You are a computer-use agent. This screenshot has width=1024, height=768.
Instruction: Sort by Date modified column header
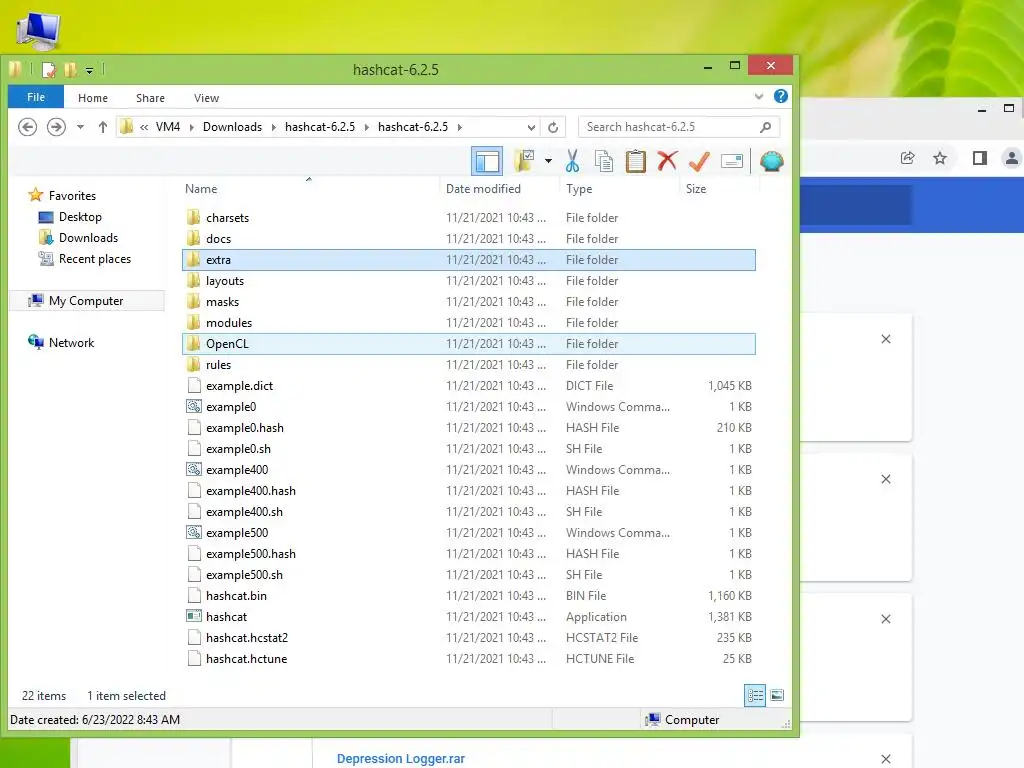483,189
